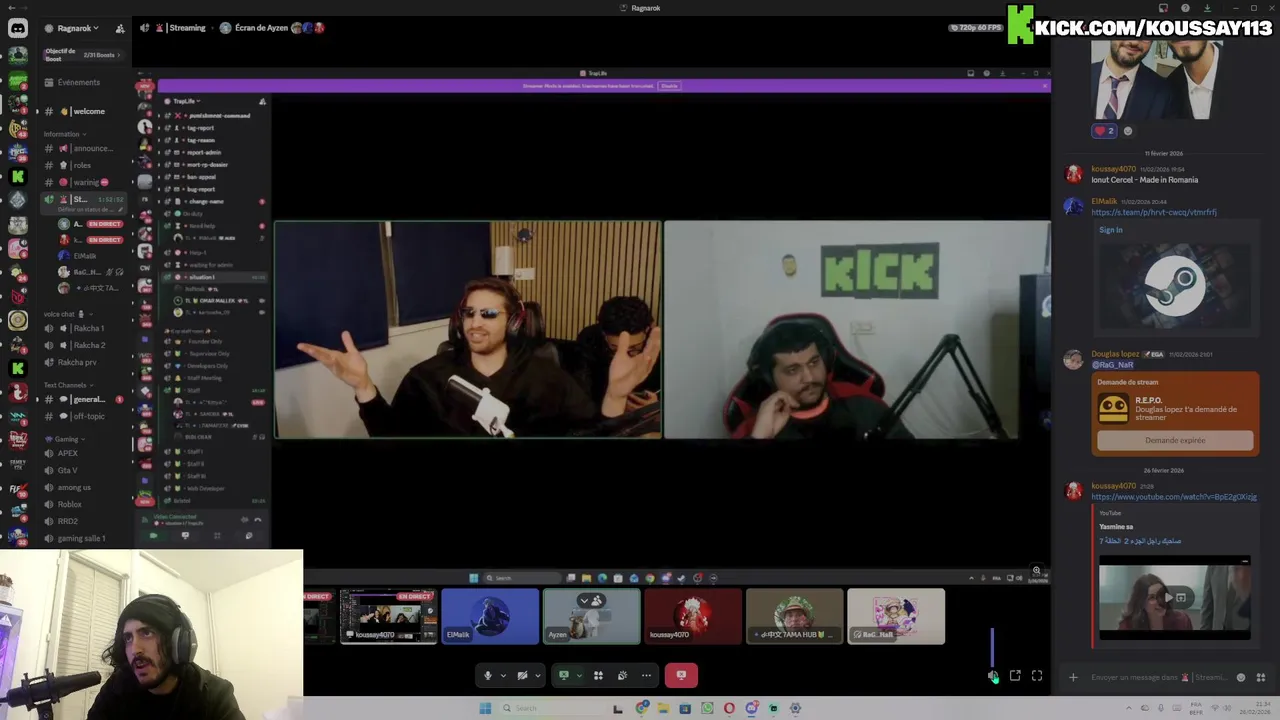Toggle screen share button
This screenshot has width=1280, height=720.
tap(564, 675)
